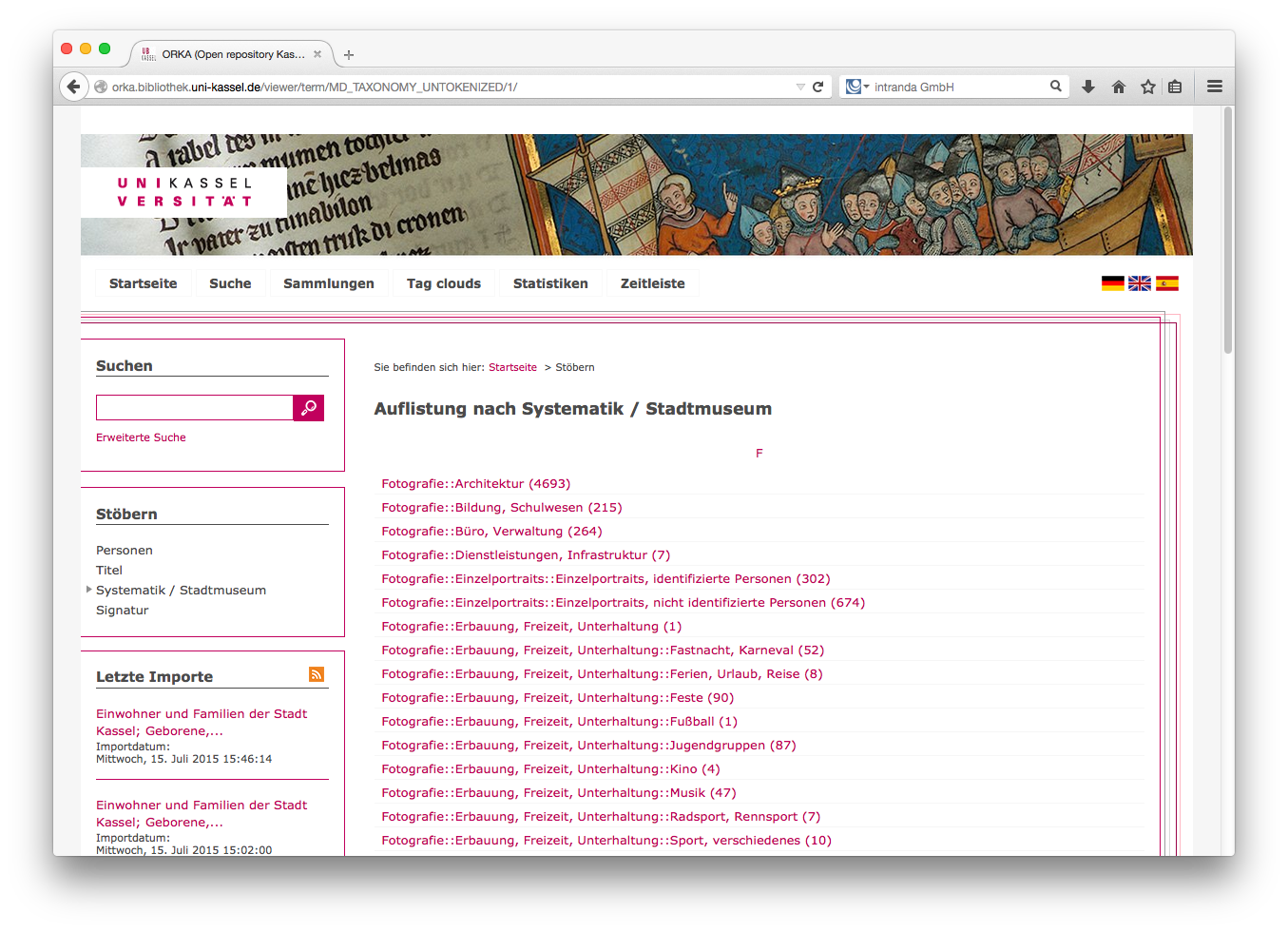1288x932 pixels.
Task: Open the Sammlungen menu item
Action: (x=329, y=283)
